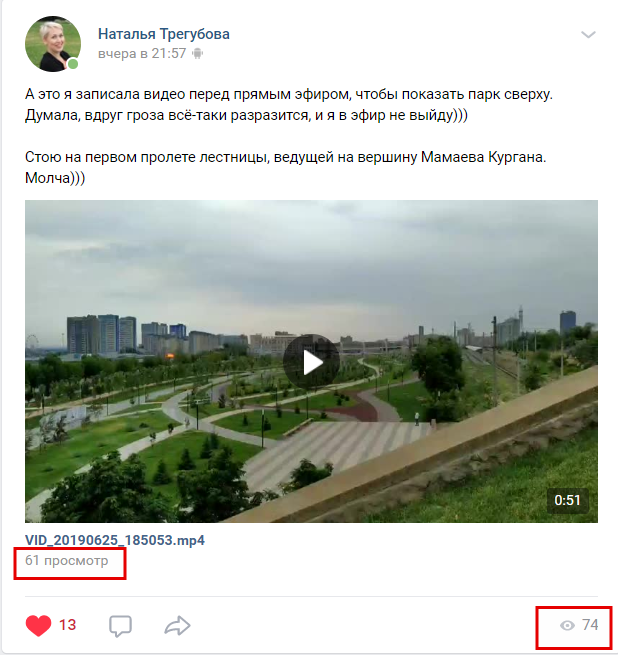Image resolution: width=618 pixels, height=655 pixels.
Task: Open the Наталья Трегубова profile name link
Action: point(163,34)
